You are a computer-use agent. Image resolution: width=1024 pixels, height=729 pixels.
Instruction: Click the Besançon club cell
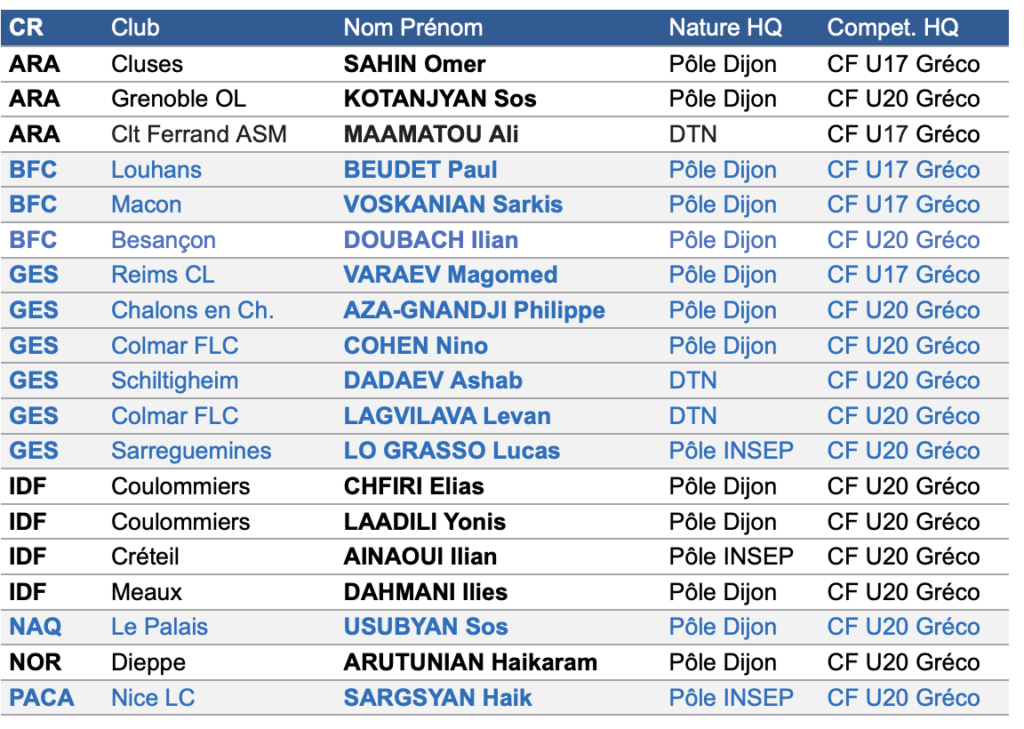[x=163, y=240]
